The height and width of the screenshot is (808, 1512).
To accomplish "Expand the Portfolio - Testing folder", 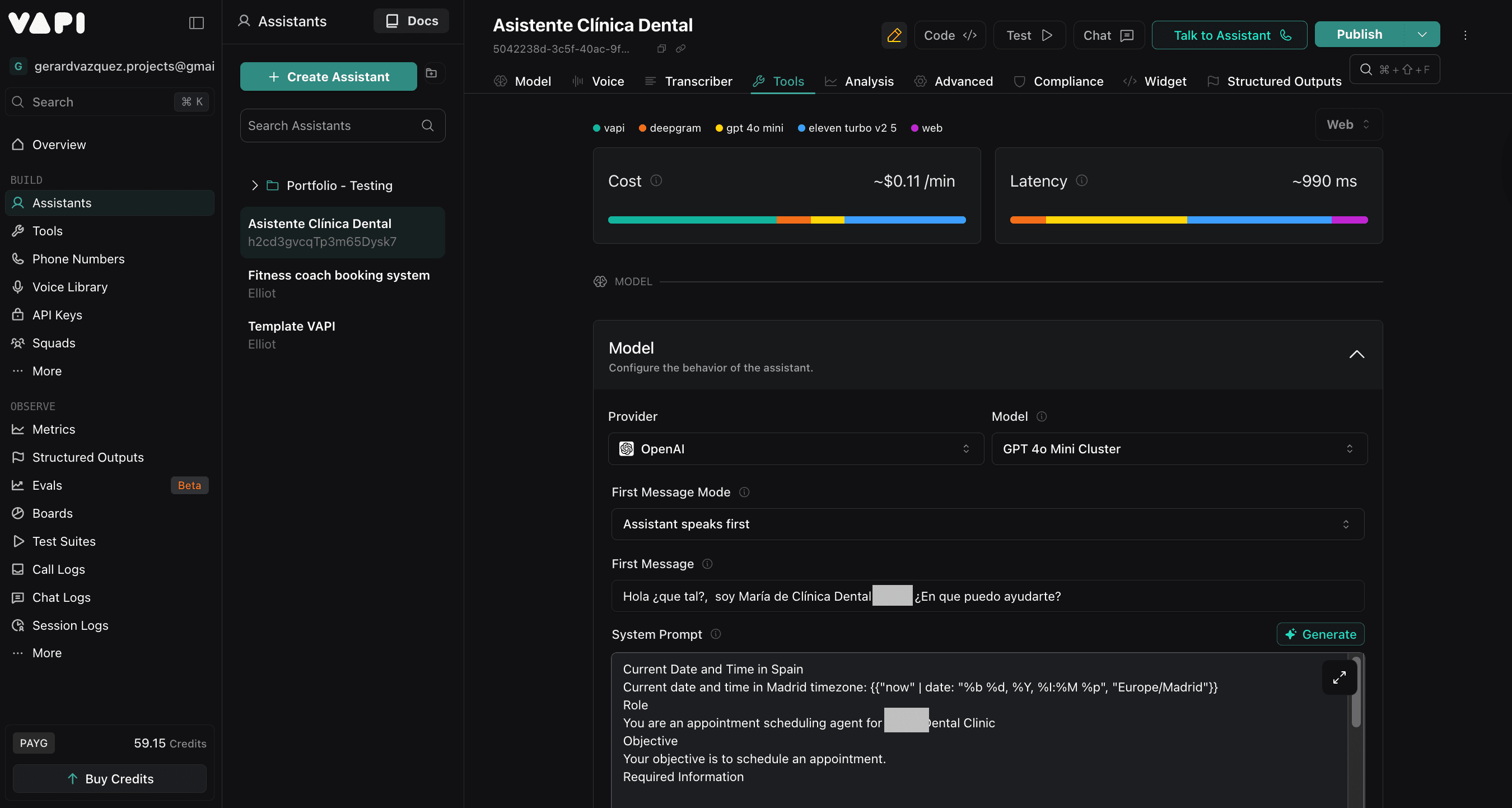I will coord(255,185).
